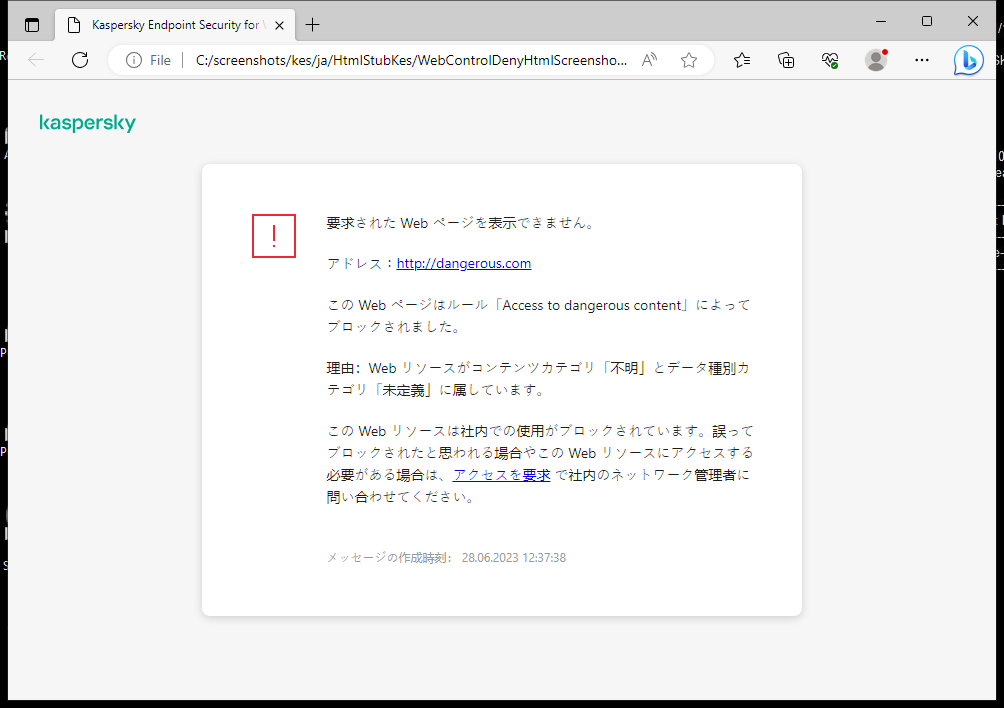Open Browser essentials health panel

point(829,60)
